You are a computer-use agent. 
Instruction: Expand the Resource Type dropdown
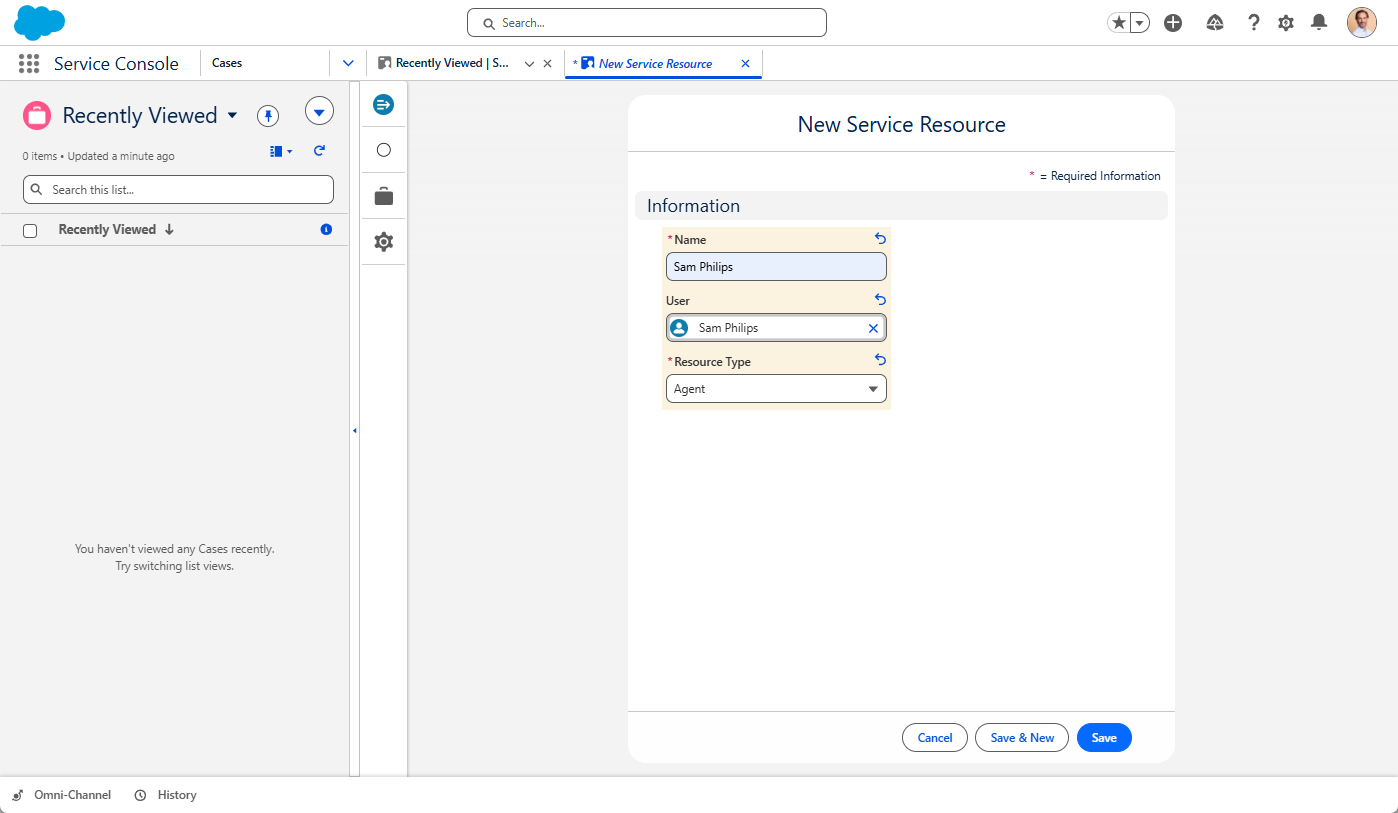(776, 389)
